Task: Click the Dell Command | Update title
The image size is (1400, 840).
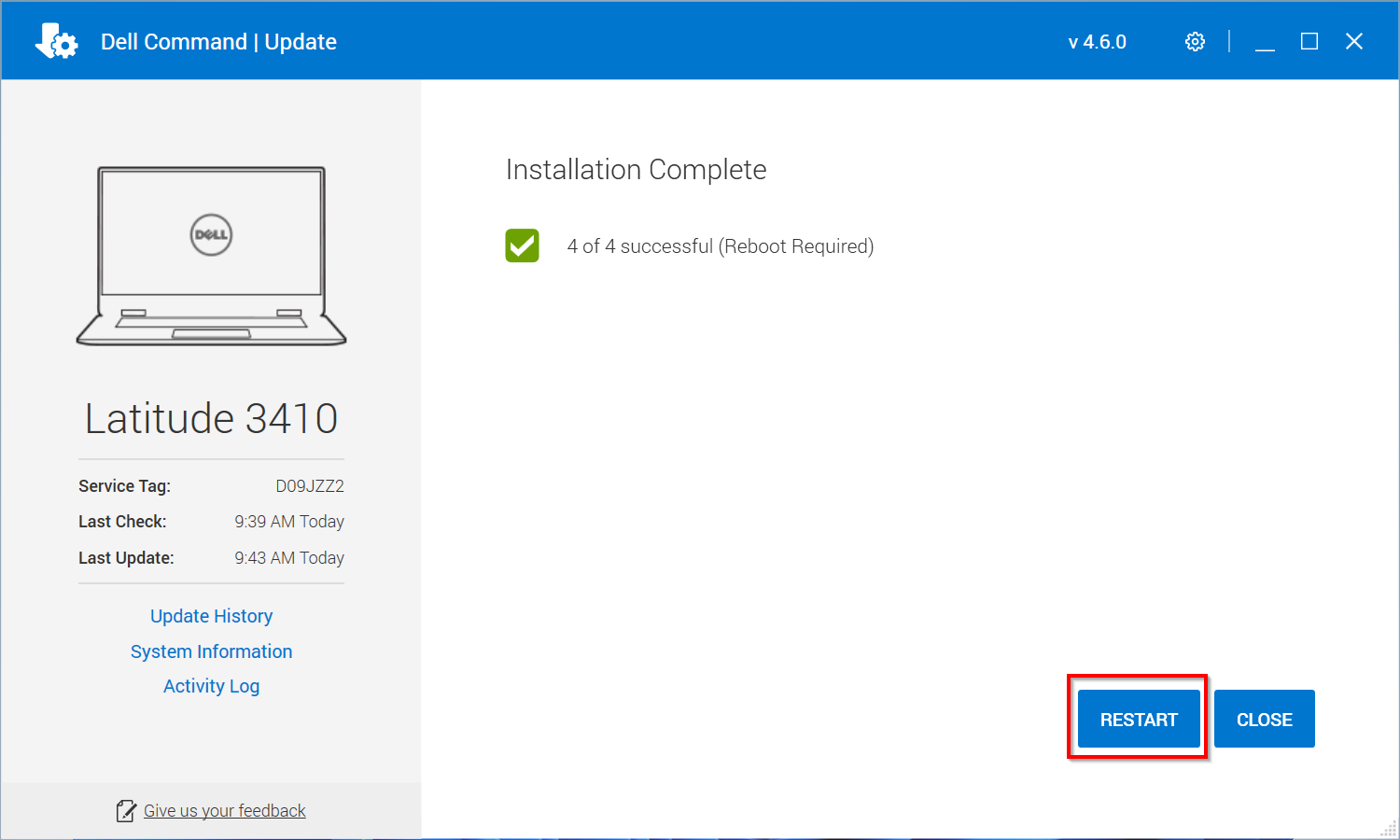Action: coord(218,42)
